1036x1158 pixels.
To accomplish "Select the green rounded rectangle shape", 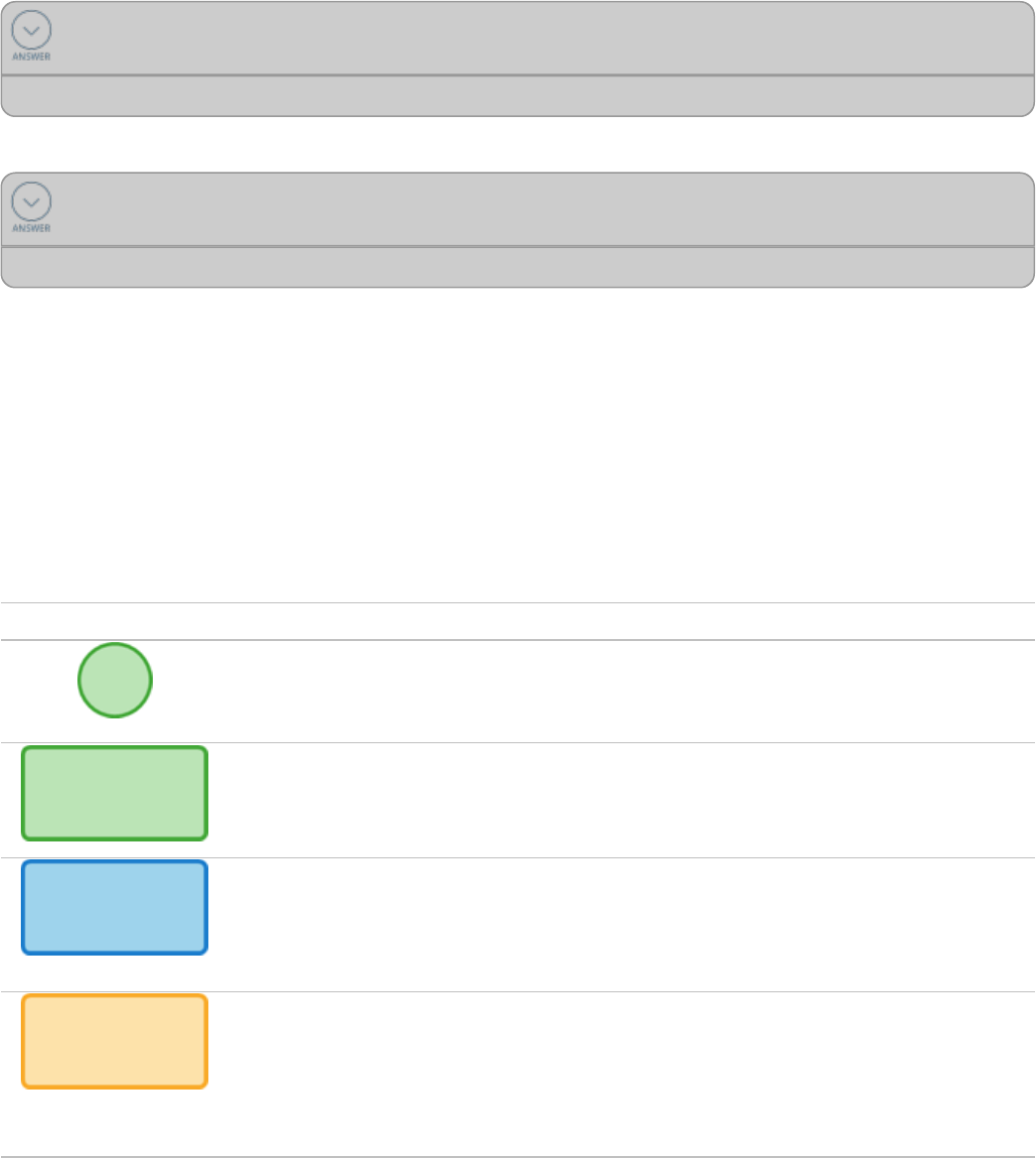I will click(115, 794).
